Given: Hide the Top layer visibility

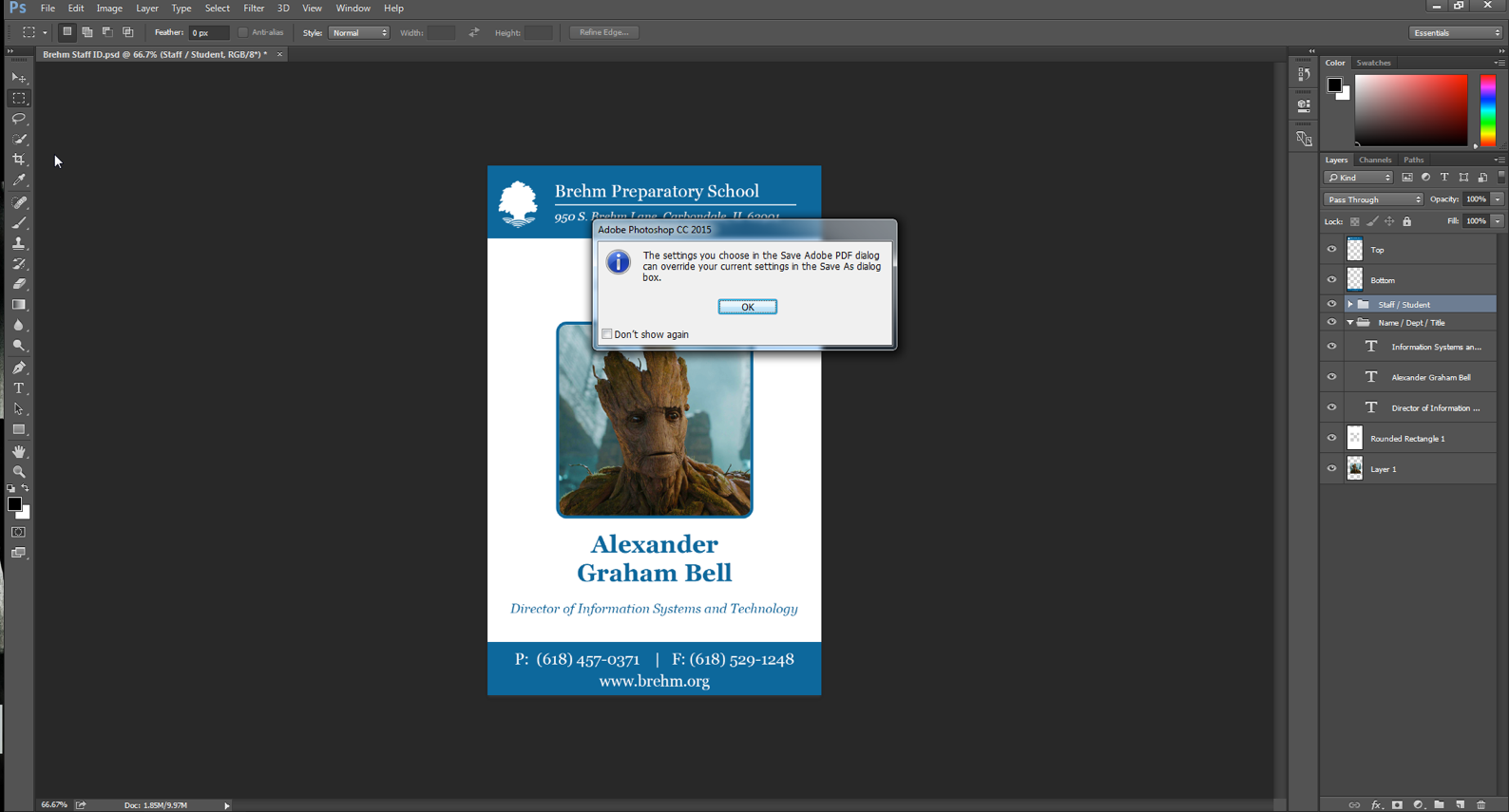Looking at the screenshot, I should coord(1331,250).
